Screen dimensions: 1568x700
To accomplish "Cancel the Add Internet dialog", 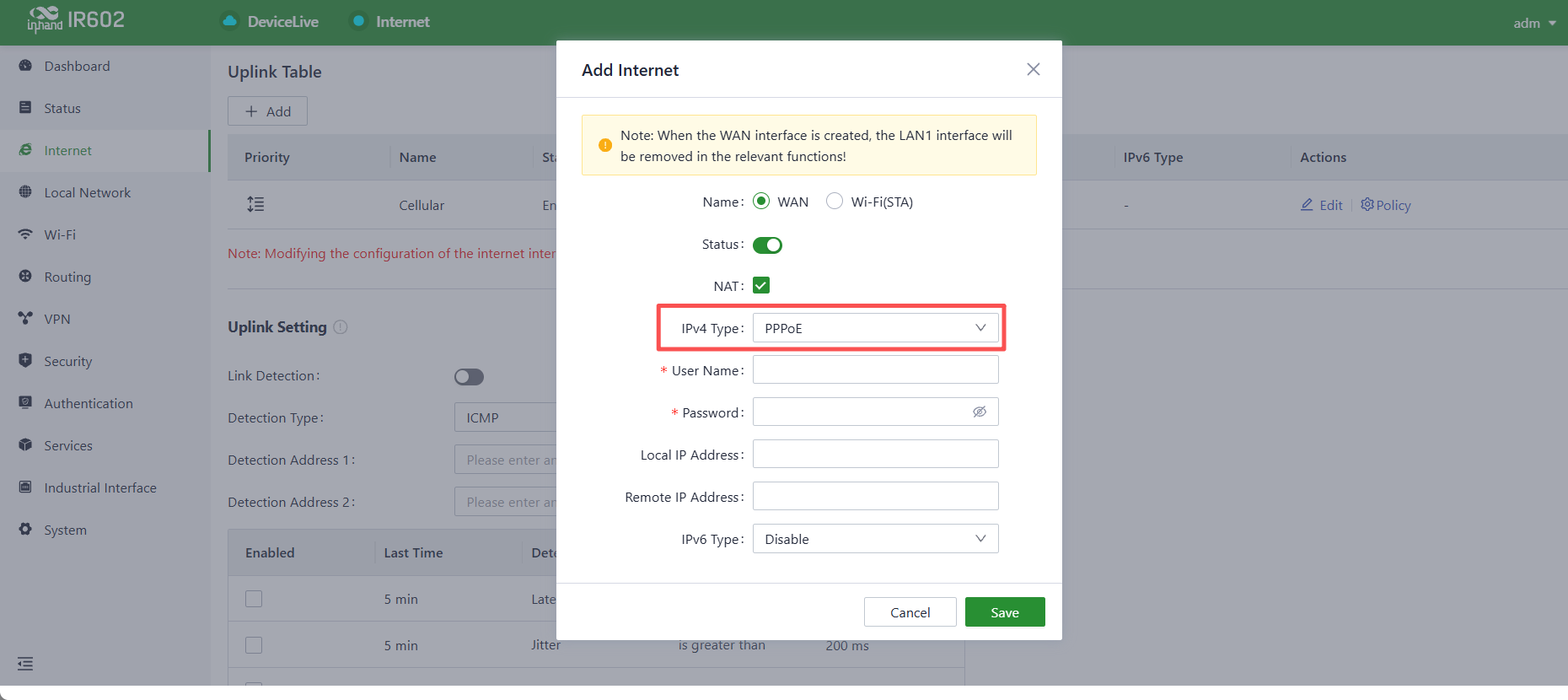I will [910, 612].
